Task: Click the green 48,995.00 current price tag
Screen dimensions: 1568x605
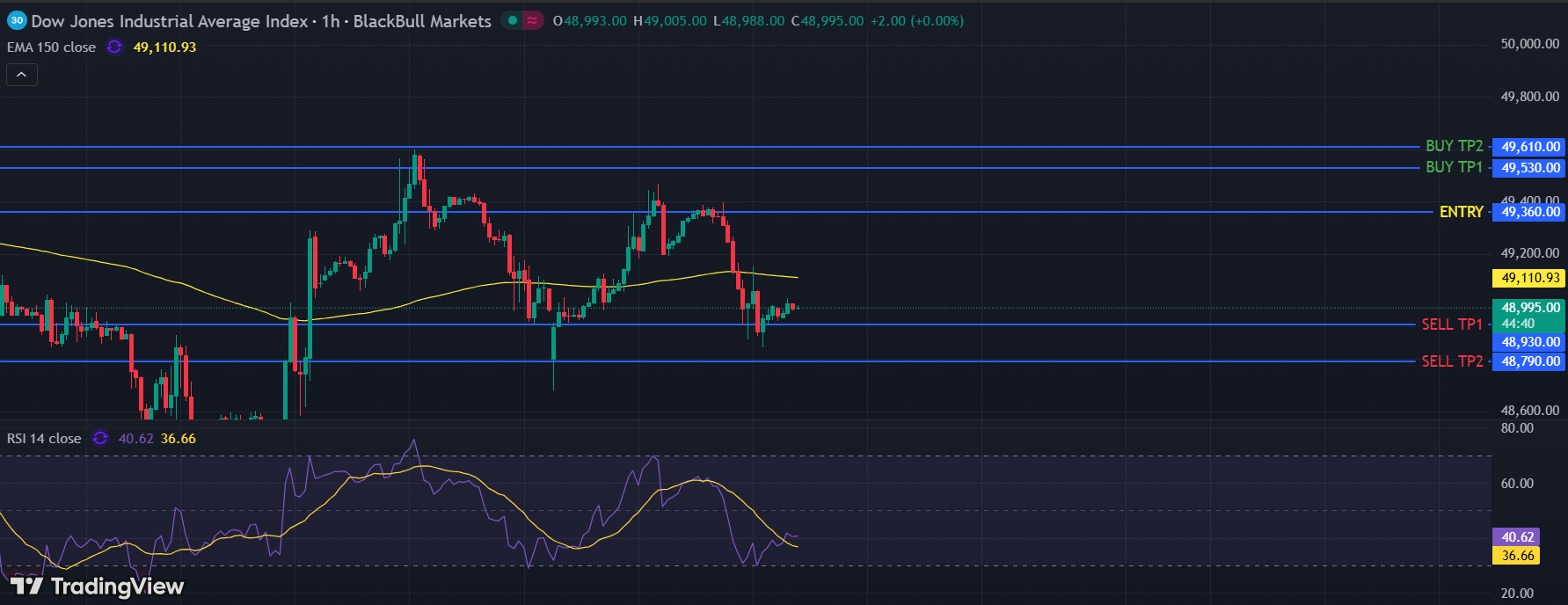Action: [1530, 308]
